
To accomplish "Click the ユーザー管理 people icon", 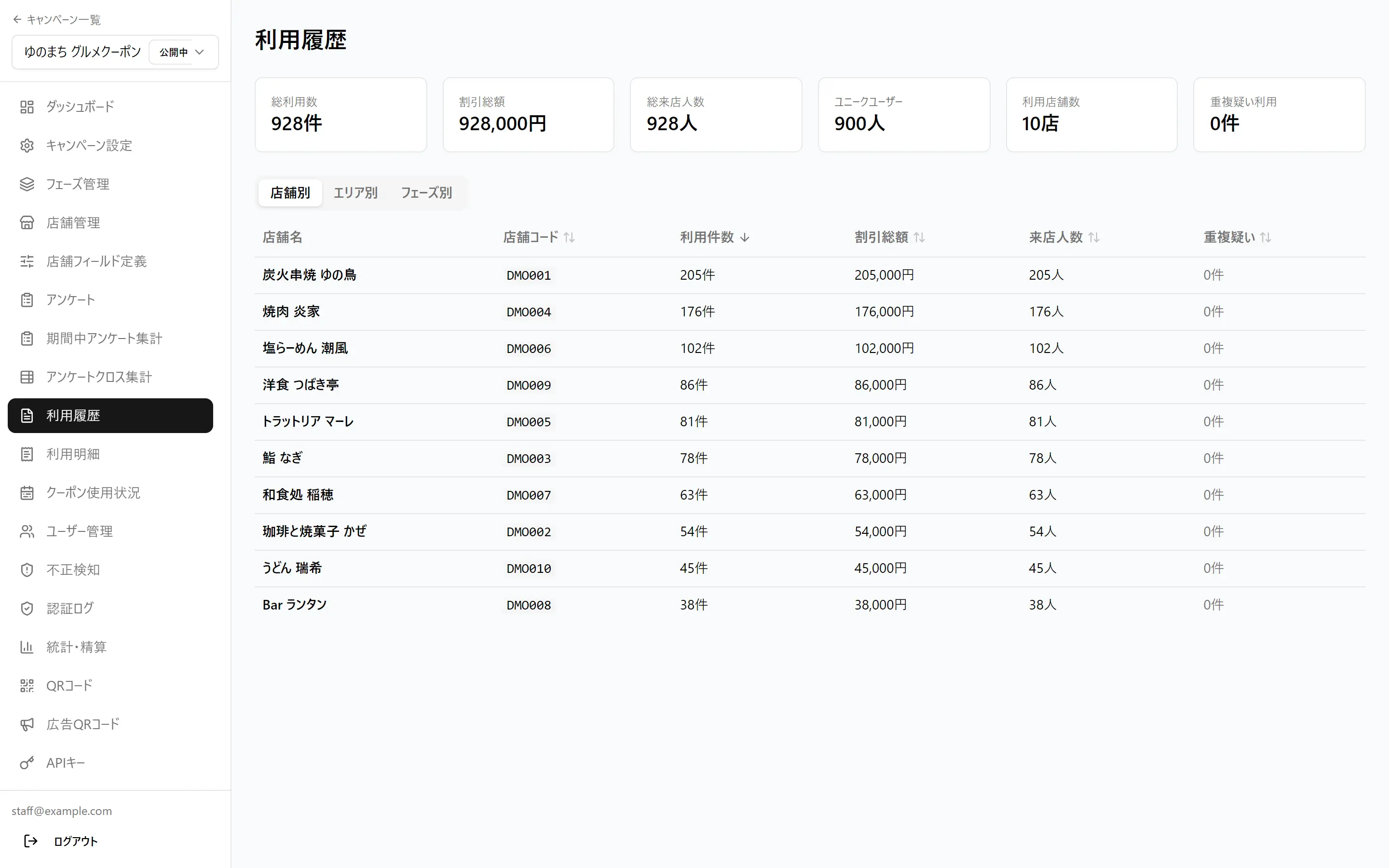I will click(x=27, y=531).
